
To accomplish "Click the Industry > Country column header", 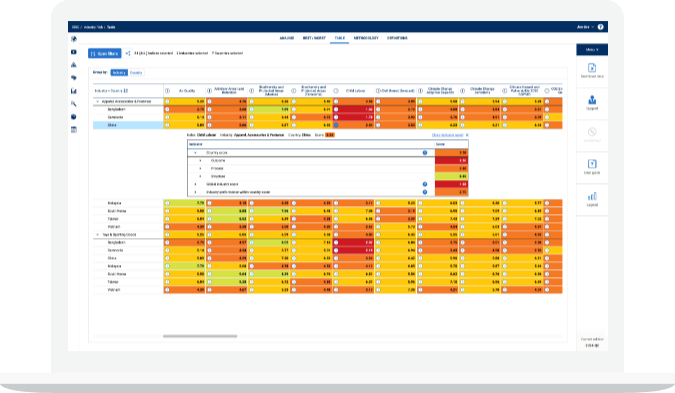I will [x=108, y=91].
